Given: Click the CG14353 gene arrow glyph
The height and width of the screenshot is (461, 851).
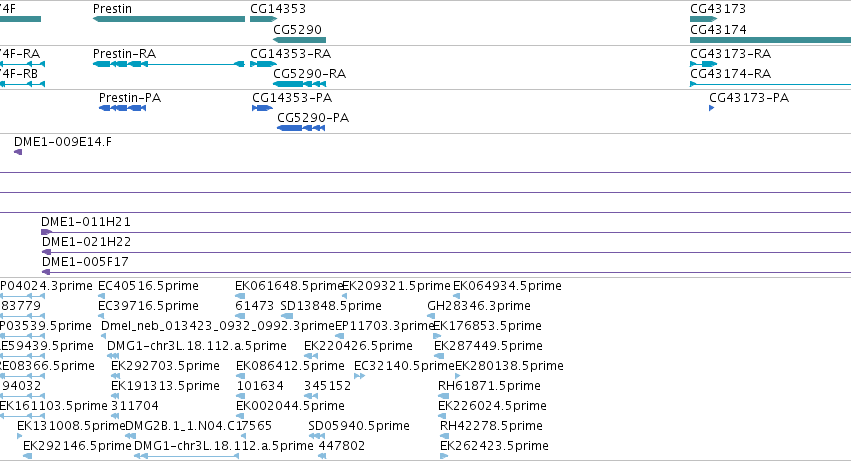Looking at the screenshot, I should point(263,19).
